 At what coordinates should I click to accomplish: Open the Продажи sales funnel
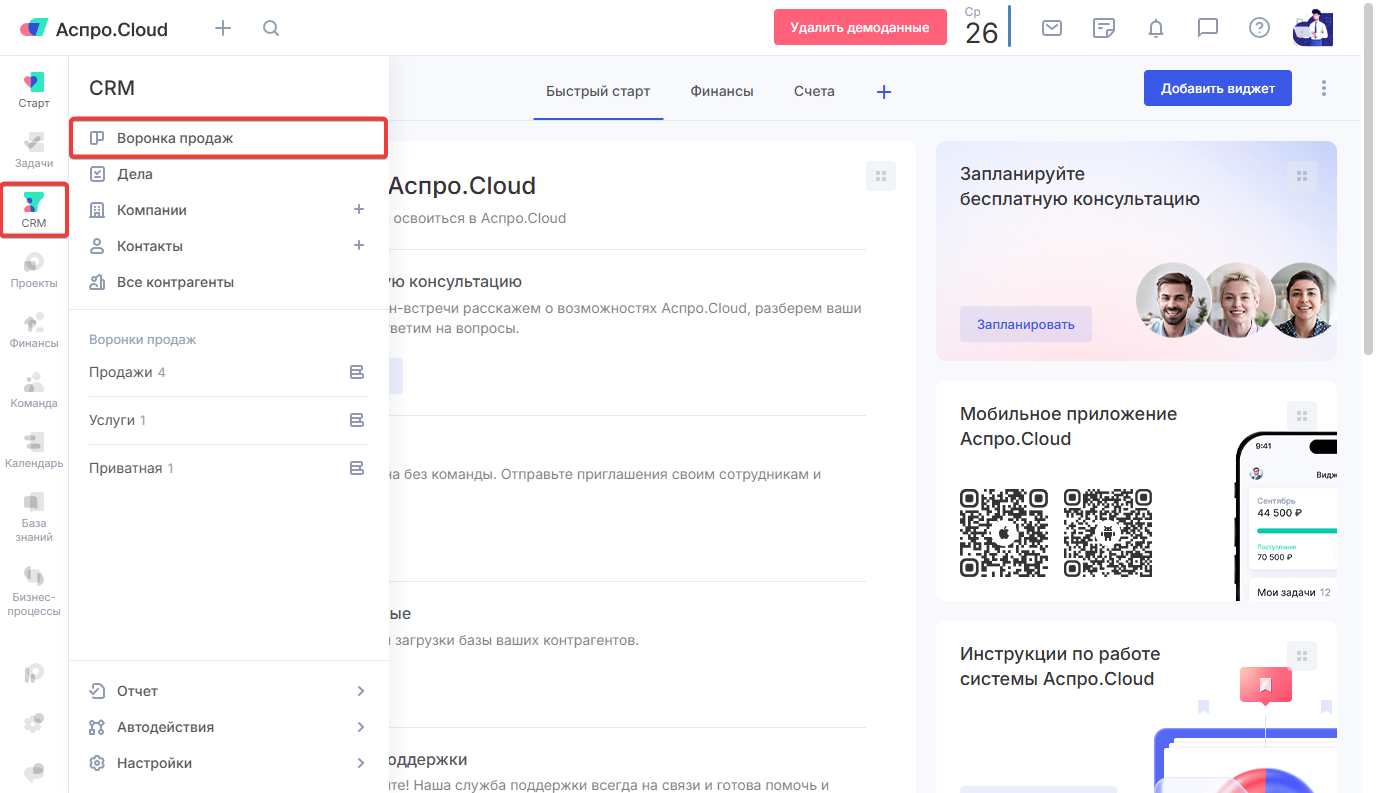(127, 372)
